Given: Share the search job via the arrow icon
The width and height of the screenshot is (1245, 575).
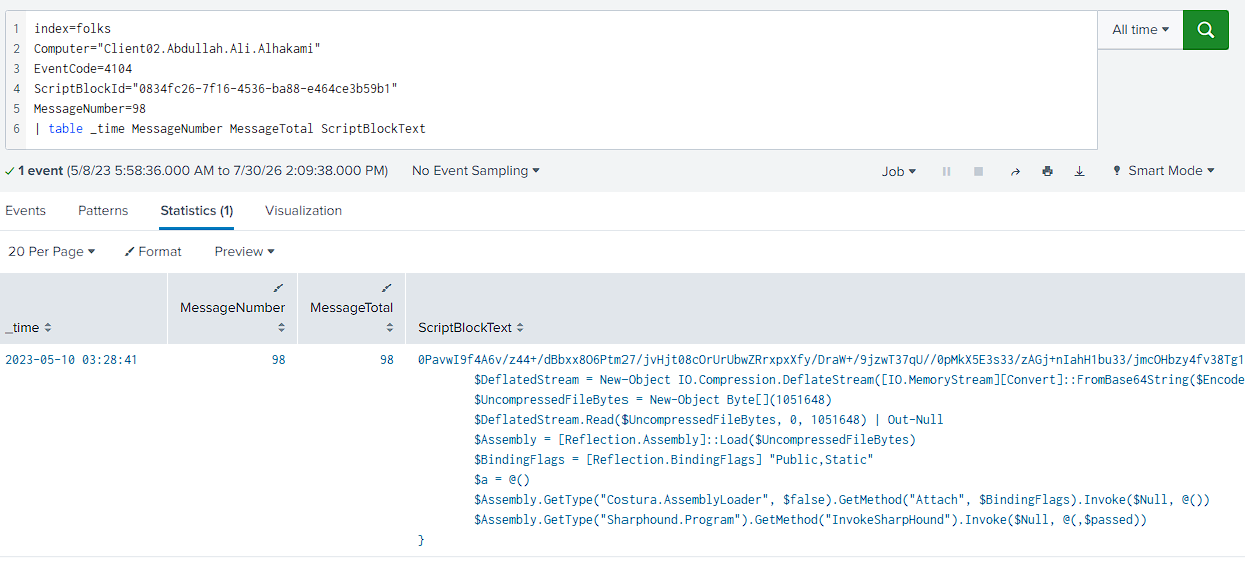Looking at the screenshot, I should point(1015,171).
